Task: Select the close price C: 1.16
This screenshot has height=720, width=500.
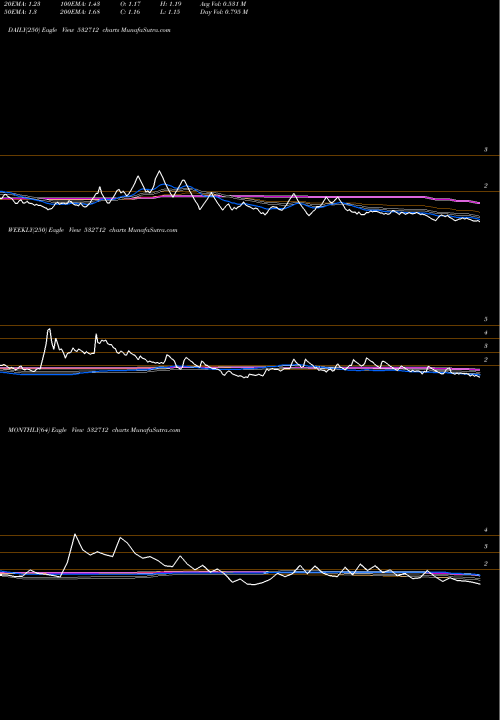Action: click(x=129, y=12)
